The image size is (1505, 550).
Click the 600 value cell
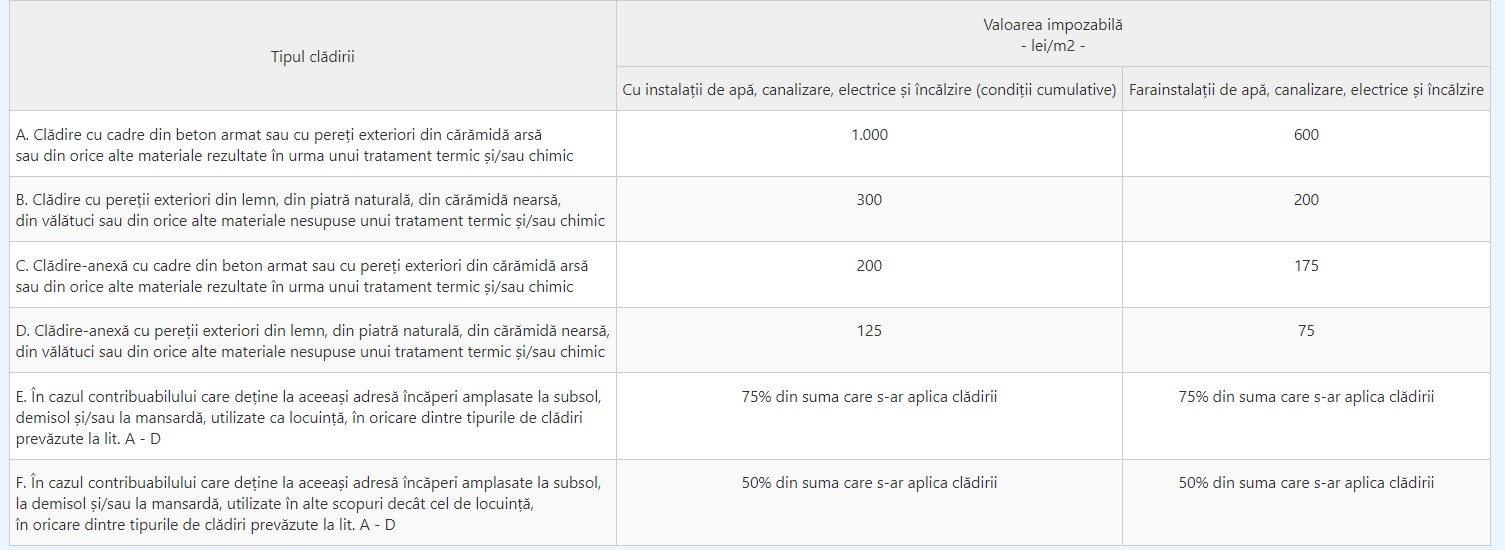pyautogui.click(x=1306, y=135)
